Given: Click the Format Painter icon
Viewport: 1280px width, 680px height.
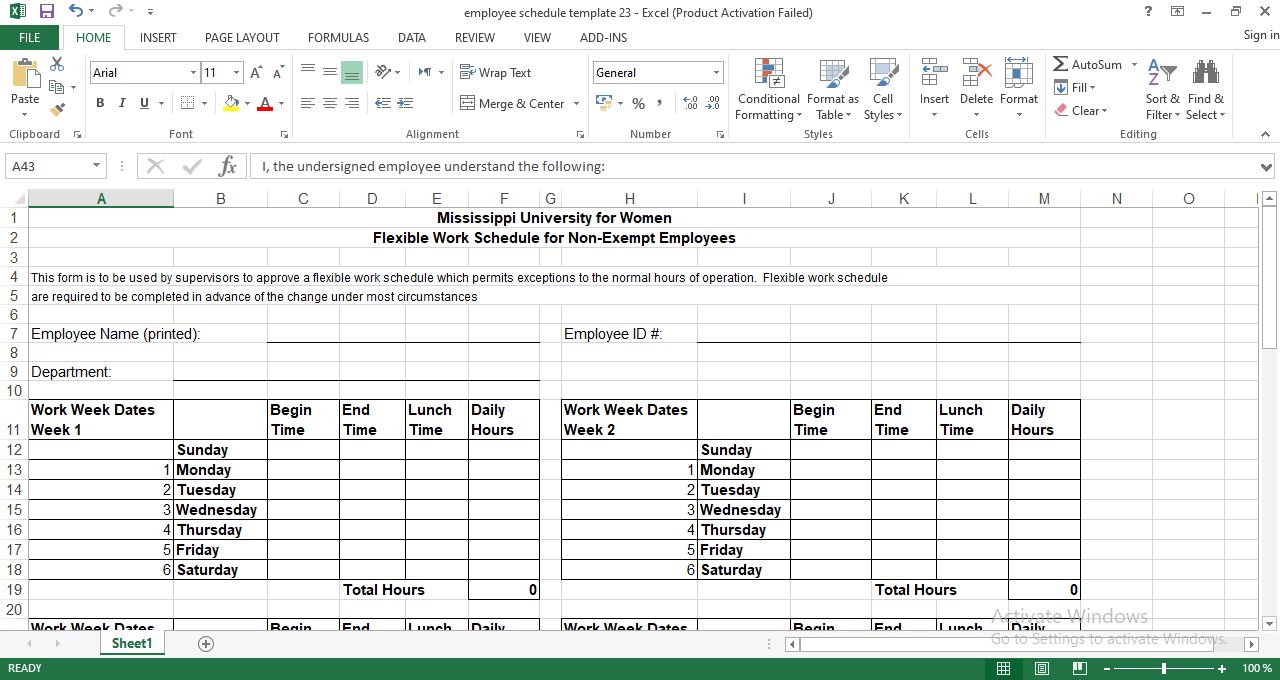Looking at the screenshot, I should 58,110.
